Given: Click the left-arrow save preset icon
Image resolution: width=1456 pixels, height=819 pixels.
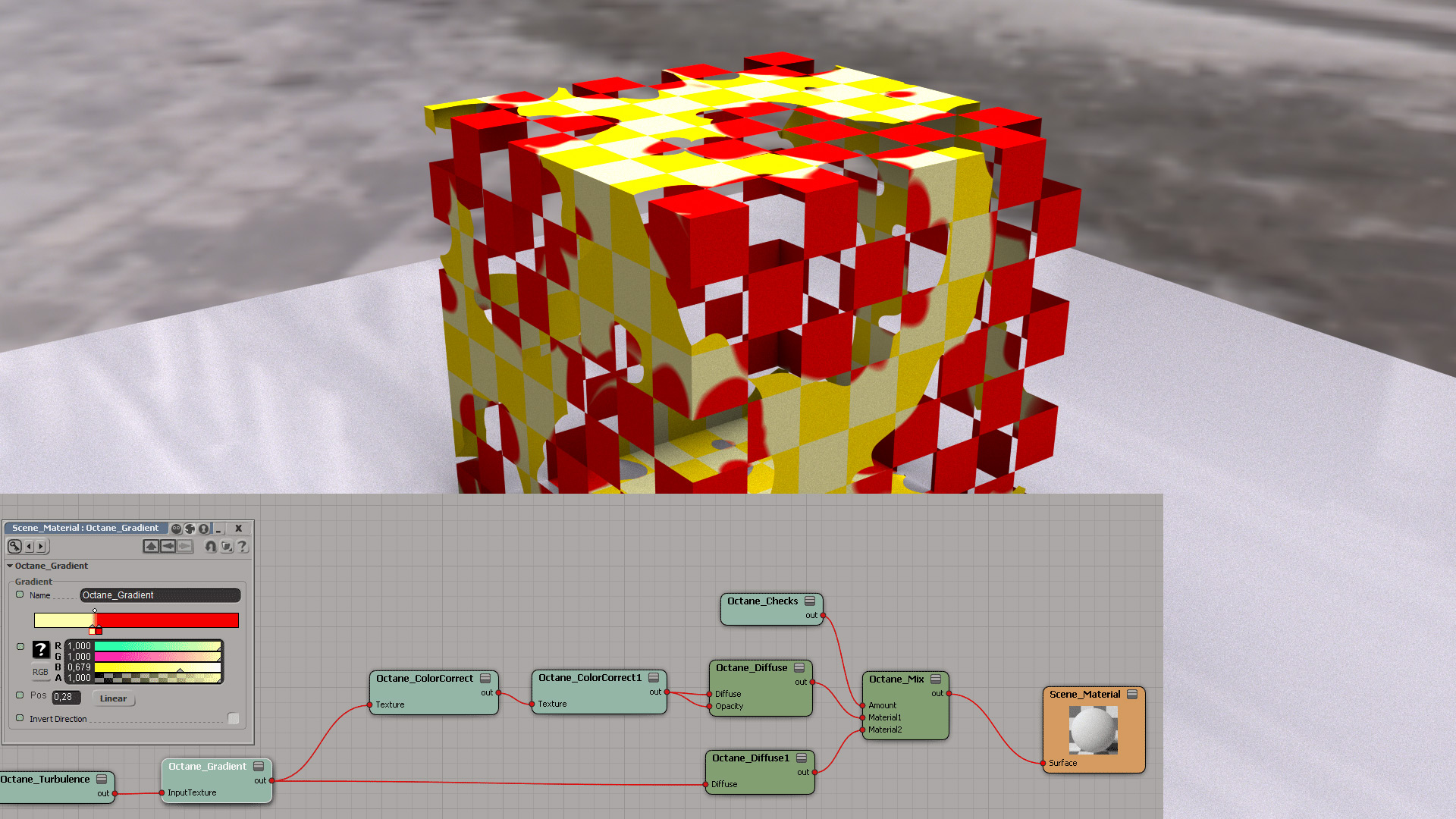Looking at the screenshot, I should [168, 546].
